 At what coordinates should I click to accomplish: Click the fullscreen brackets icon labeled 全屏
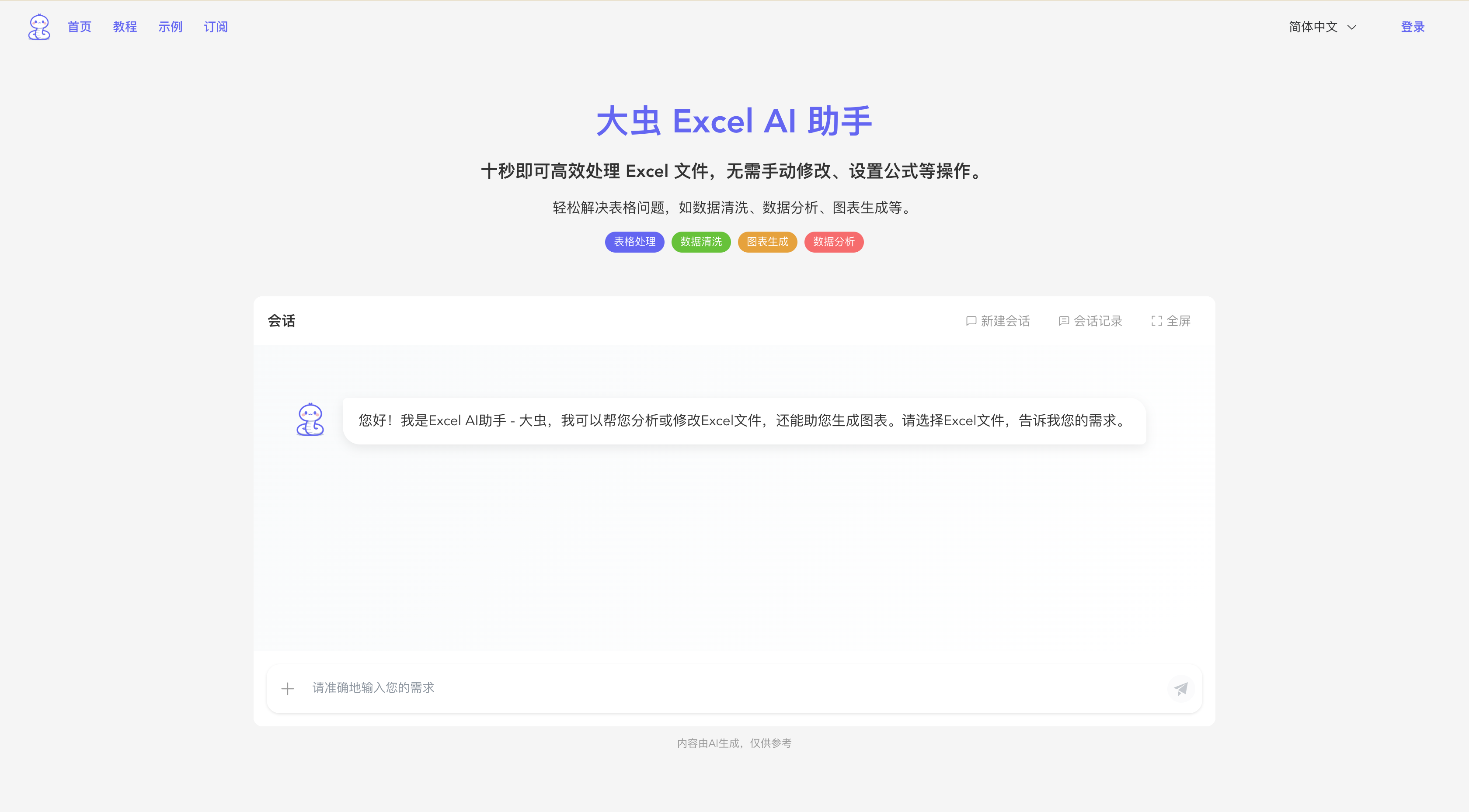coord(1156,320)
